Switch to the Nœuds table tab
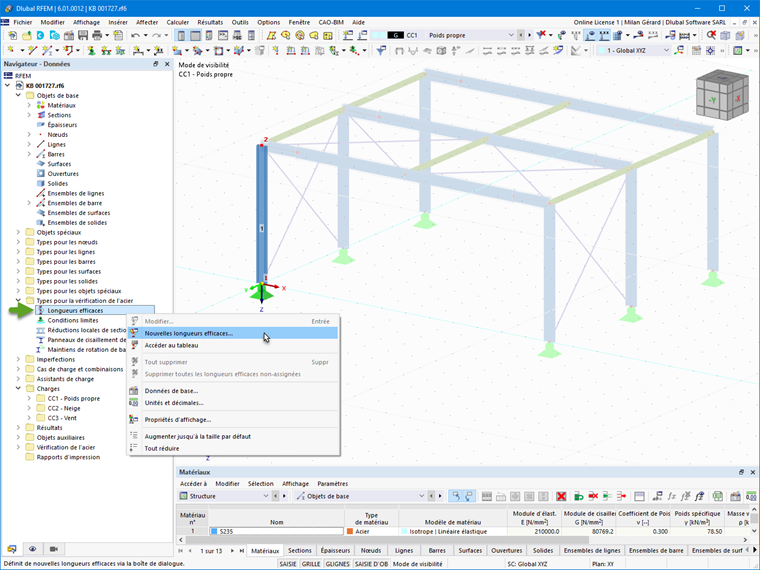This screenshot has height=570, width=760. point(371,551)
